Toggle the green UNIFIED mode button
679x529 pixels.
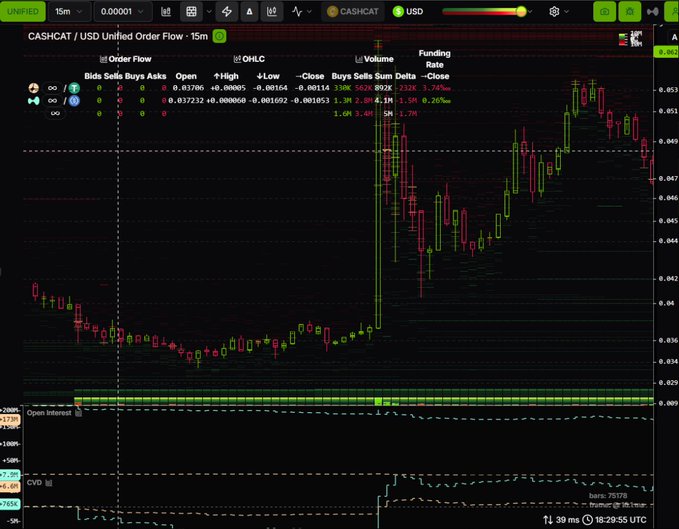(23, 12)
